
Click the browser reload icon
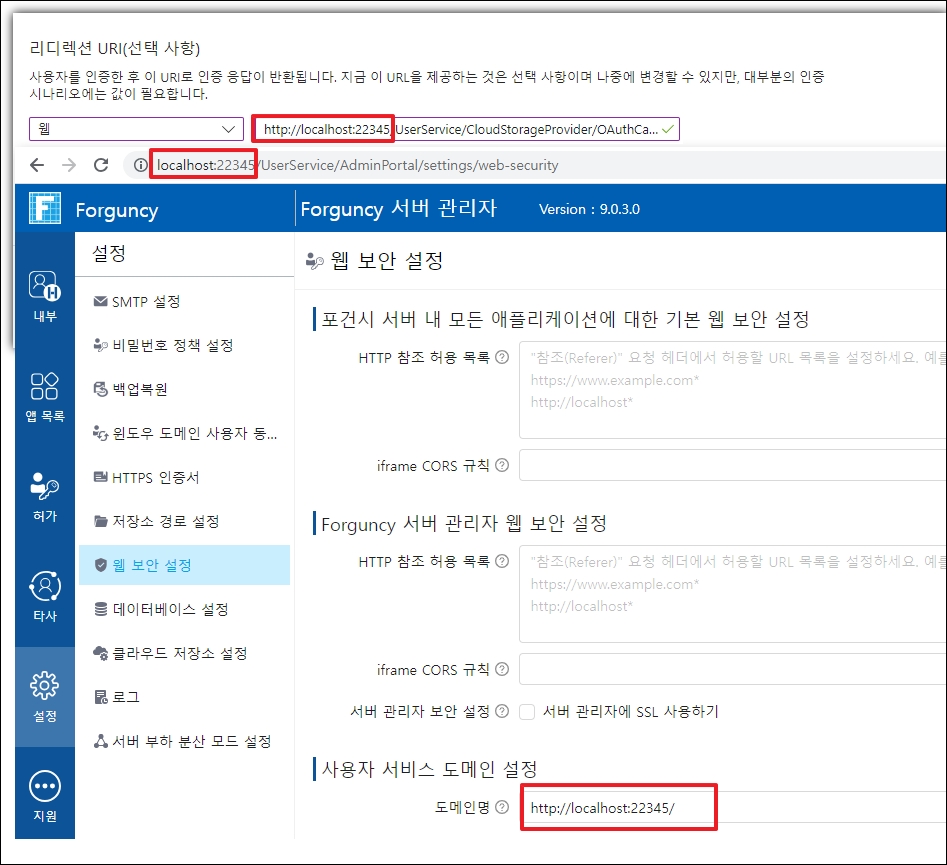[x=100, y=165]
